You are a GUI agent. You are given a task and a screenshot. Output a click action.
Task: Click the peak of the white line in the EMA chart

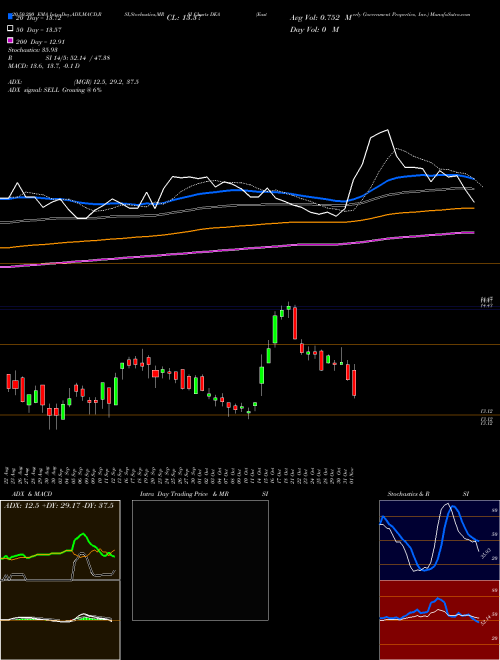[387, 130]
